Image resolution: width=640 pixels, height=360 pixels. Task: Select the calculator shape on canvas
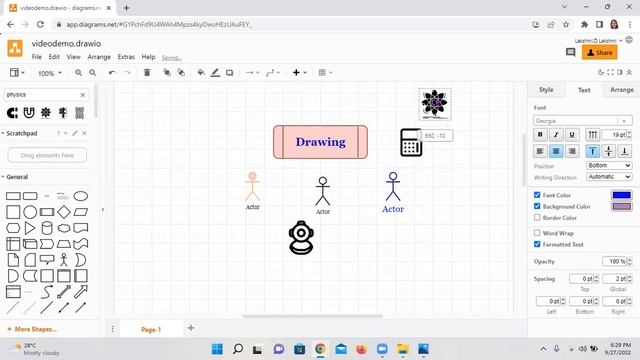click(x=411, y=142)
